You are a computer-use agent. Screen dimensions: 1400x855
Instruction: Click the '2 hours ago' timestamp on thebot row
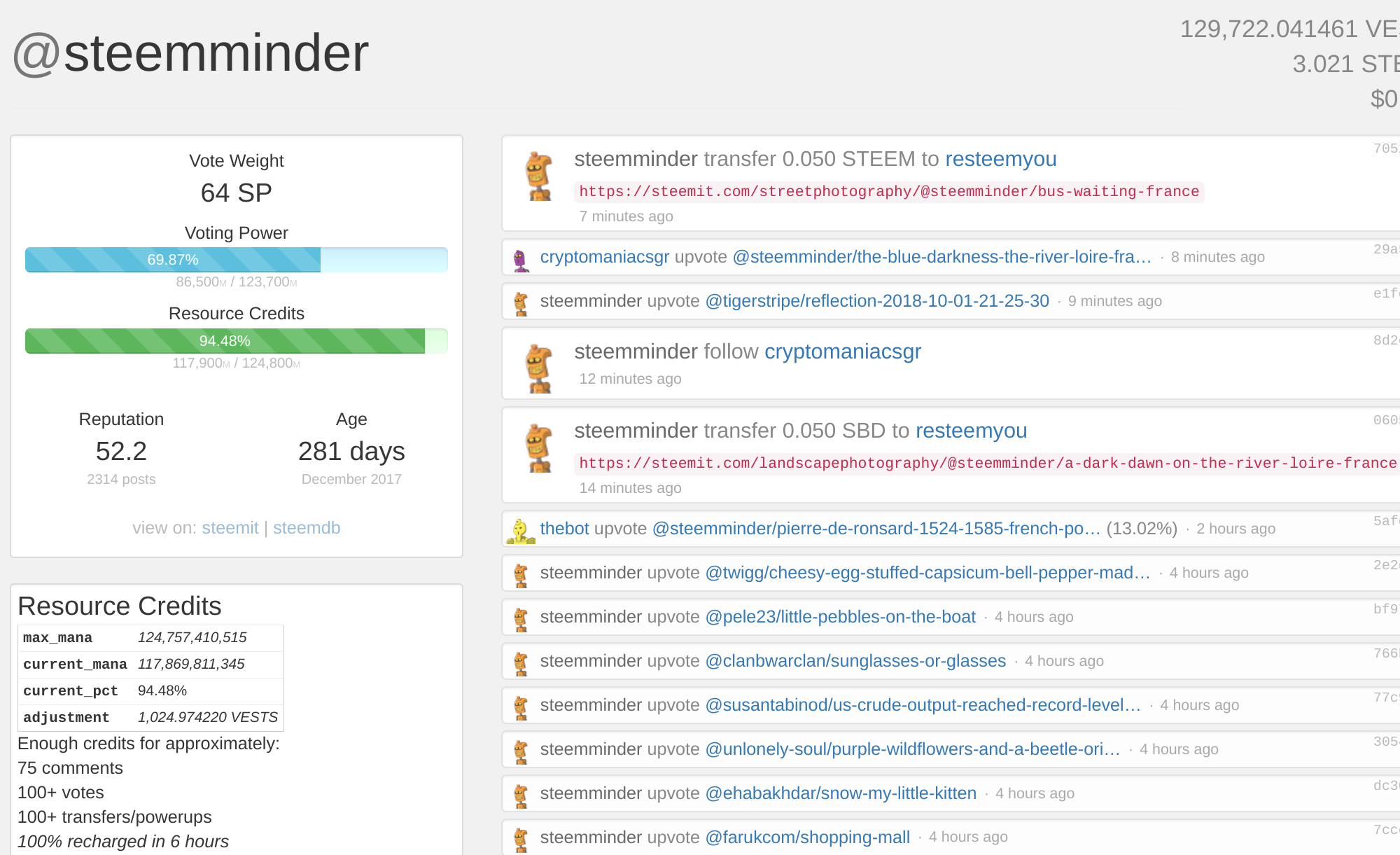(x=1236, y=529)
